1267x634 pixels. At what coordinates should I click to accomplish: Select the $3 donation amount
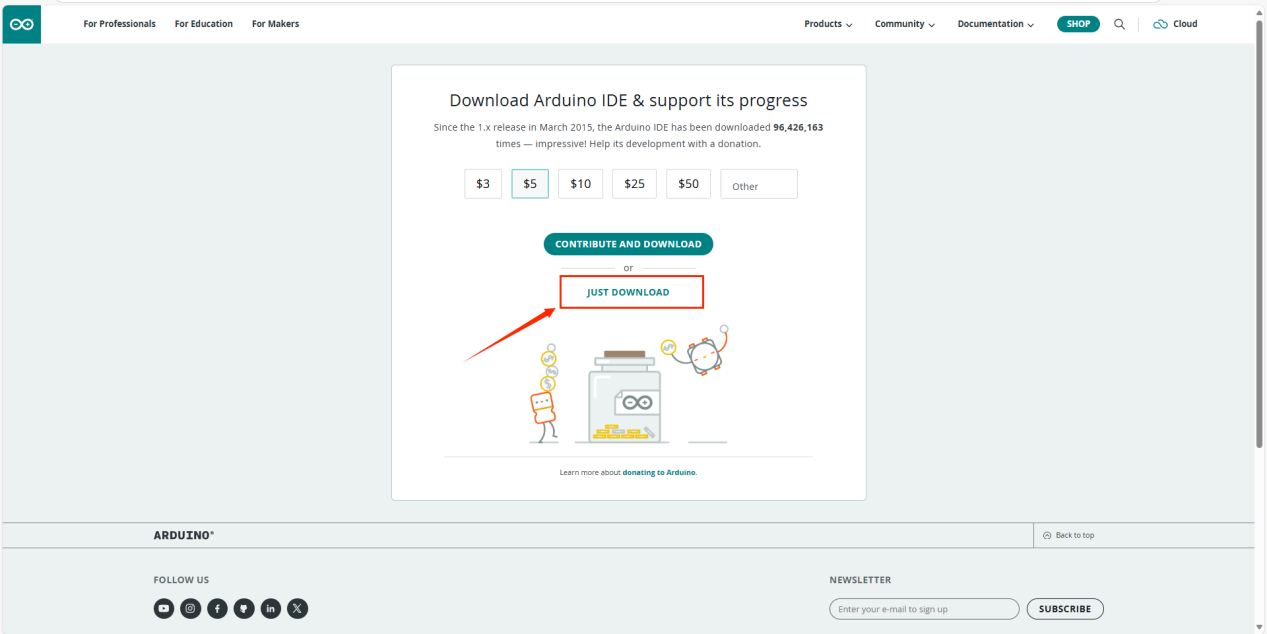point(483,184)
